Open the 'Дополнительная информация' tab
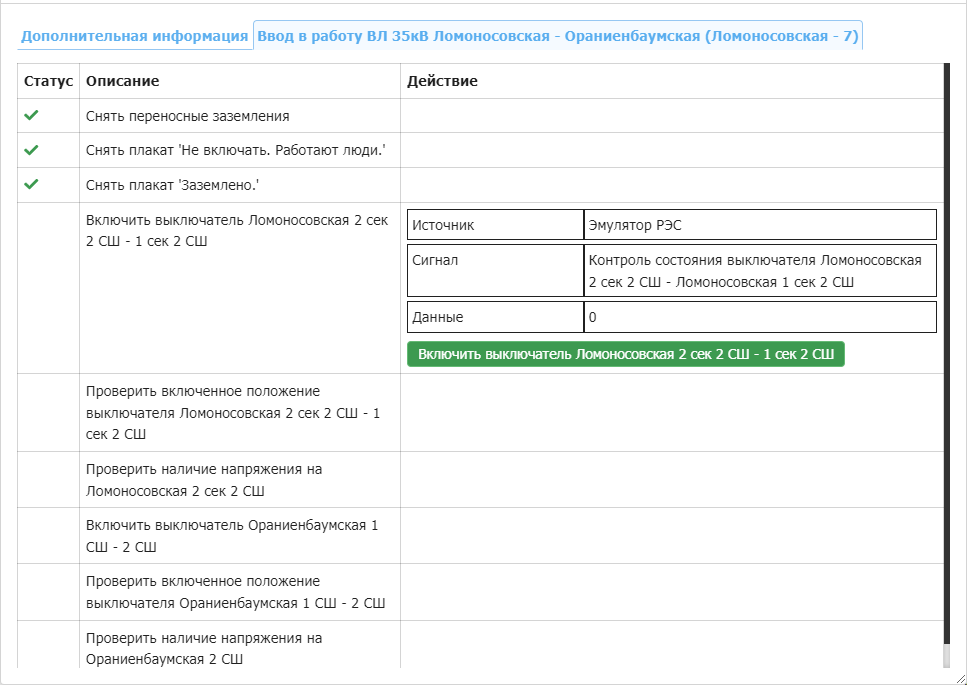The image size is (968, 685). pyautogui.click(x=135, y=36)
